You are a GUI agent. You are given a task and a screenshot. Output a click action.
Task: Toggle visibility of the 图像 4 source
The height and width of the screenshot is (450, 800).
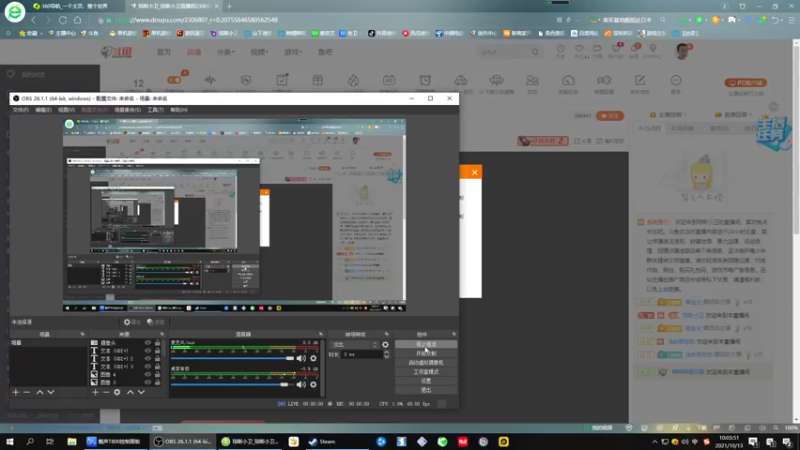tap(148, 374)
